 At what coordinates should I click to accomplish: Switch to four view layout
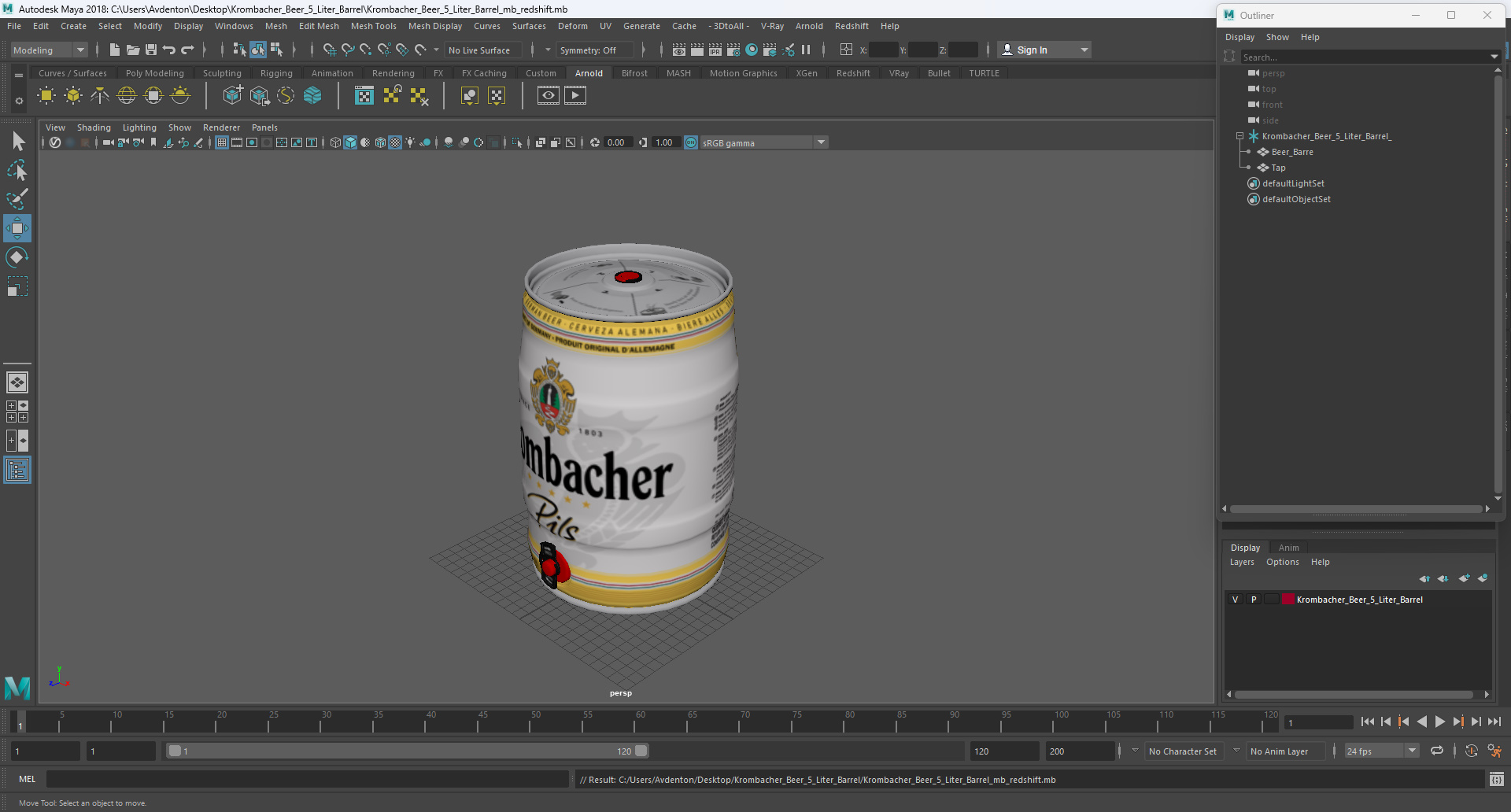[17, 412]
